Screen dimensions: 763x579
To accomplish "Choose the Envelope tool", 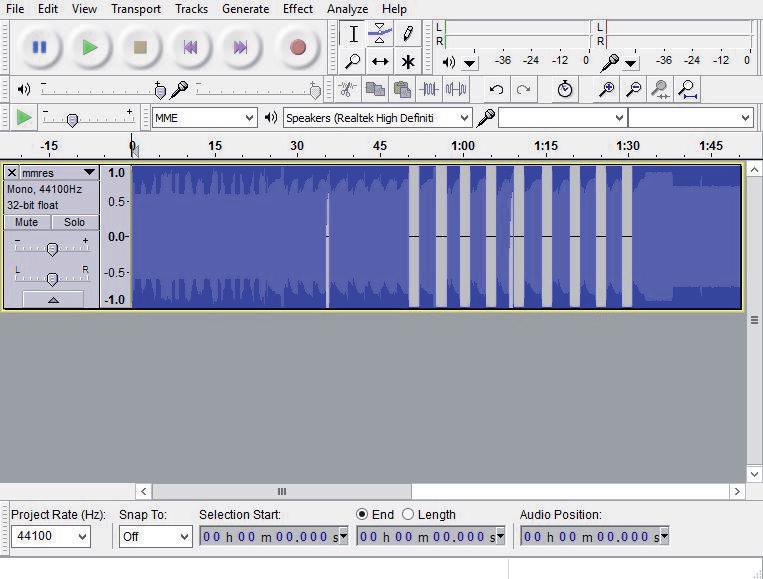I will click(380, 34).
